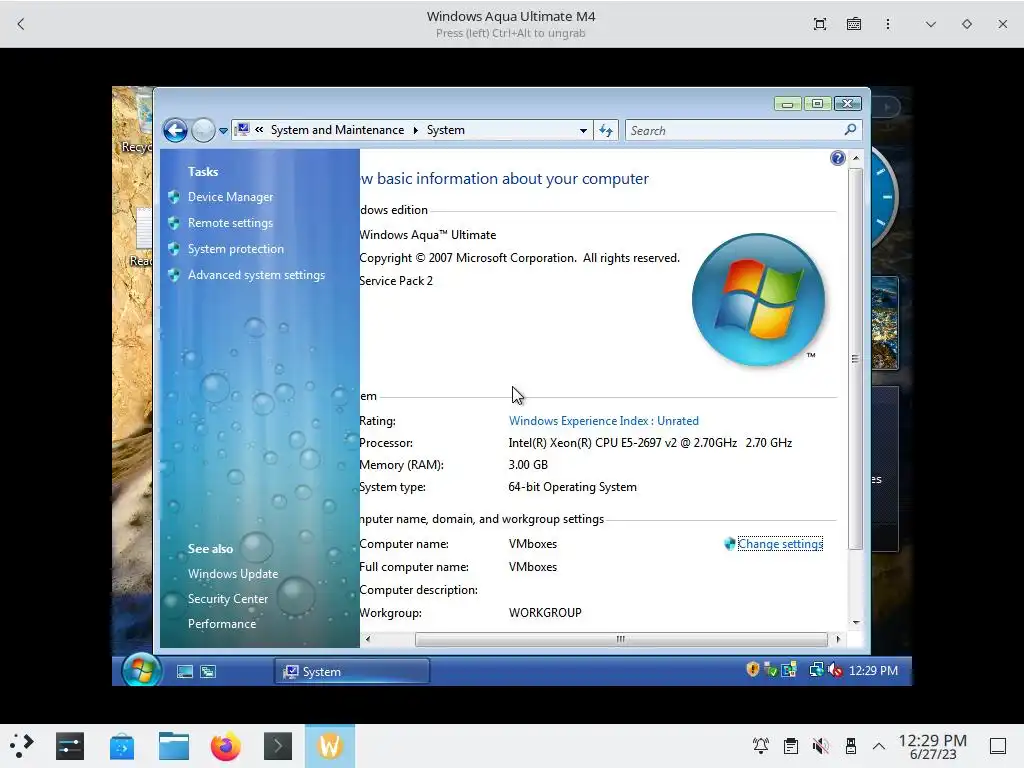This screenshot has width=1024, height=768.
Task: Toggle fullscreen icon in VM title bar
Action: point(820,24)
